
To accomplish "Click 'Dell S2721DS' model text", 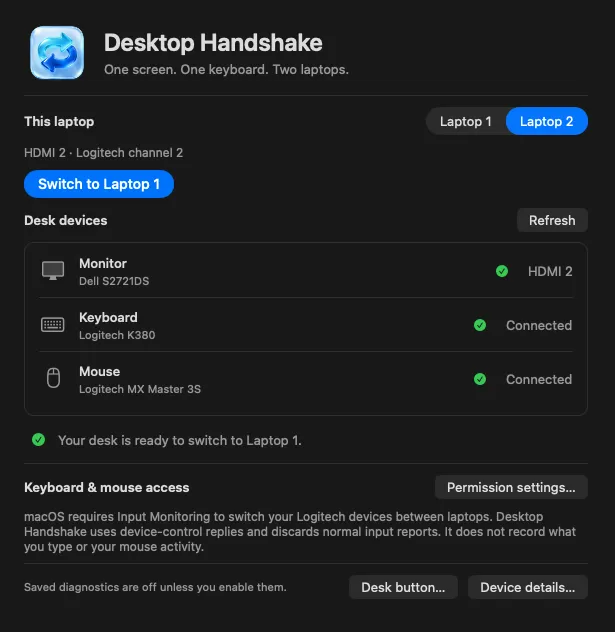I will click(x=114, y=281).
